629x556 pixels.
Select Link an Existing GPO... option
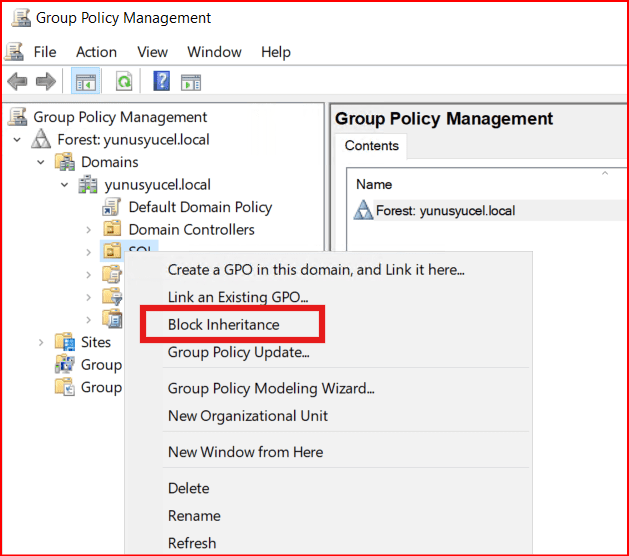238,297
